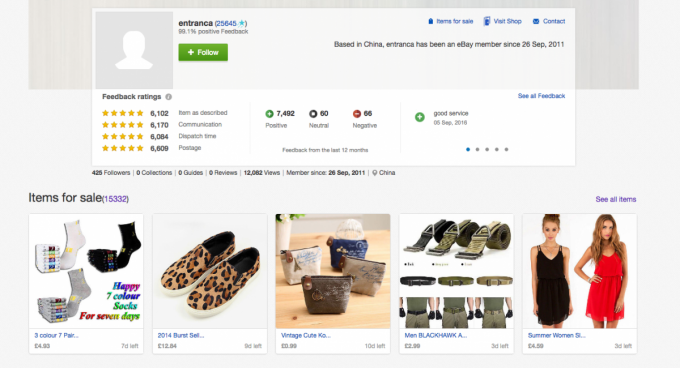Click the 'good service' feedback comment

pos(451,113)
